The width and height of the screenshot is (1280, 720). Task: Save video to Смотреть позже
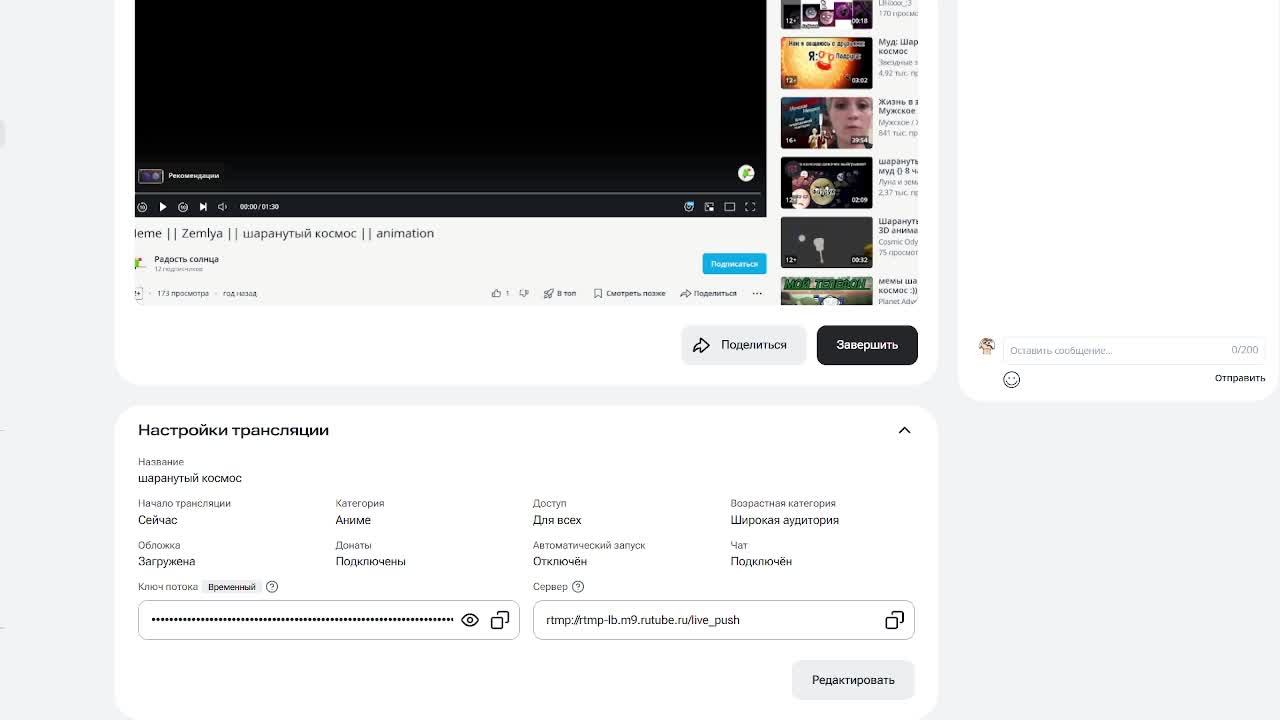(629, 293)
